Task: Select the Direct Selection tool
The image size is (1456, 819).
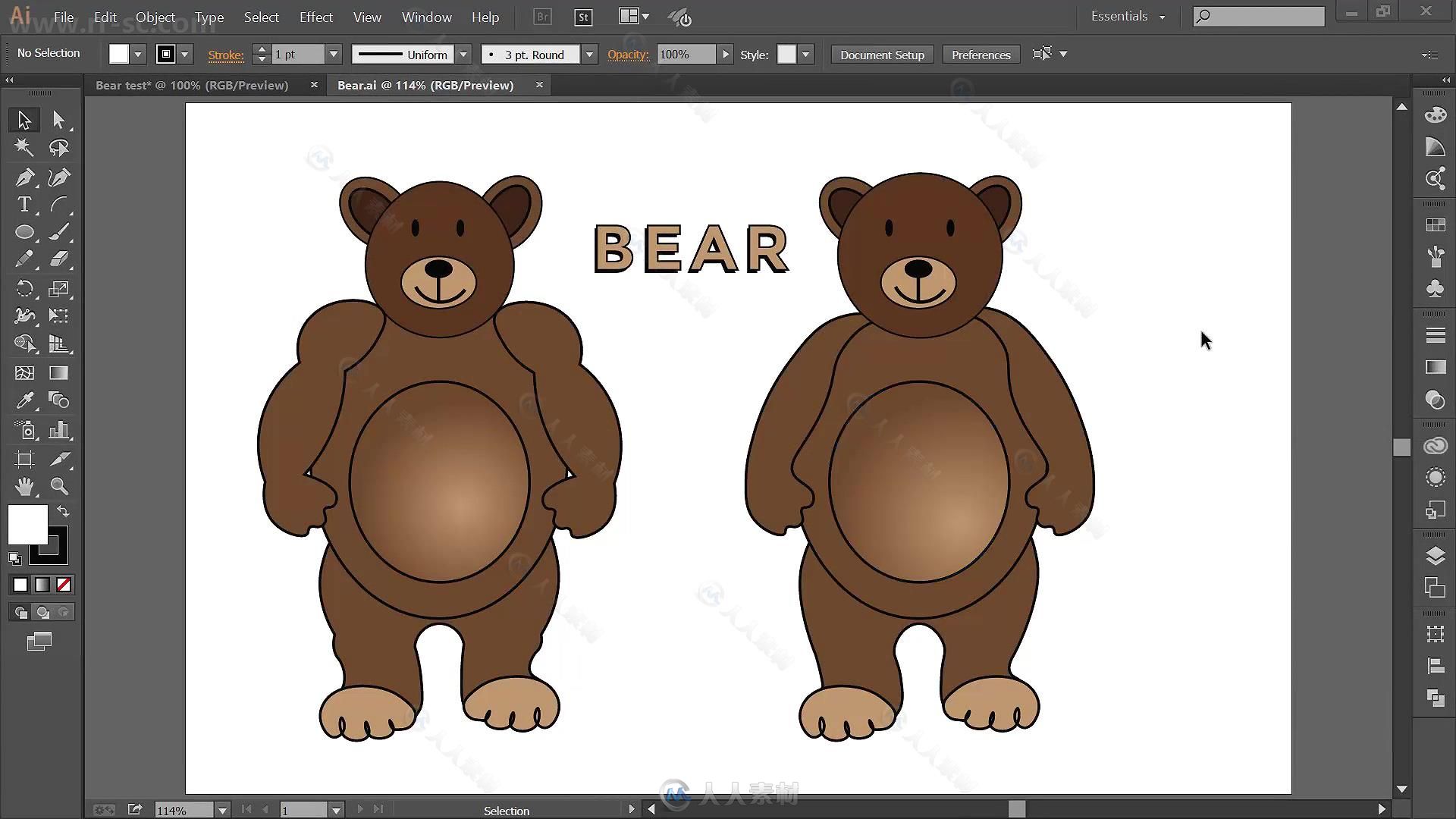Action: point(59,120)
